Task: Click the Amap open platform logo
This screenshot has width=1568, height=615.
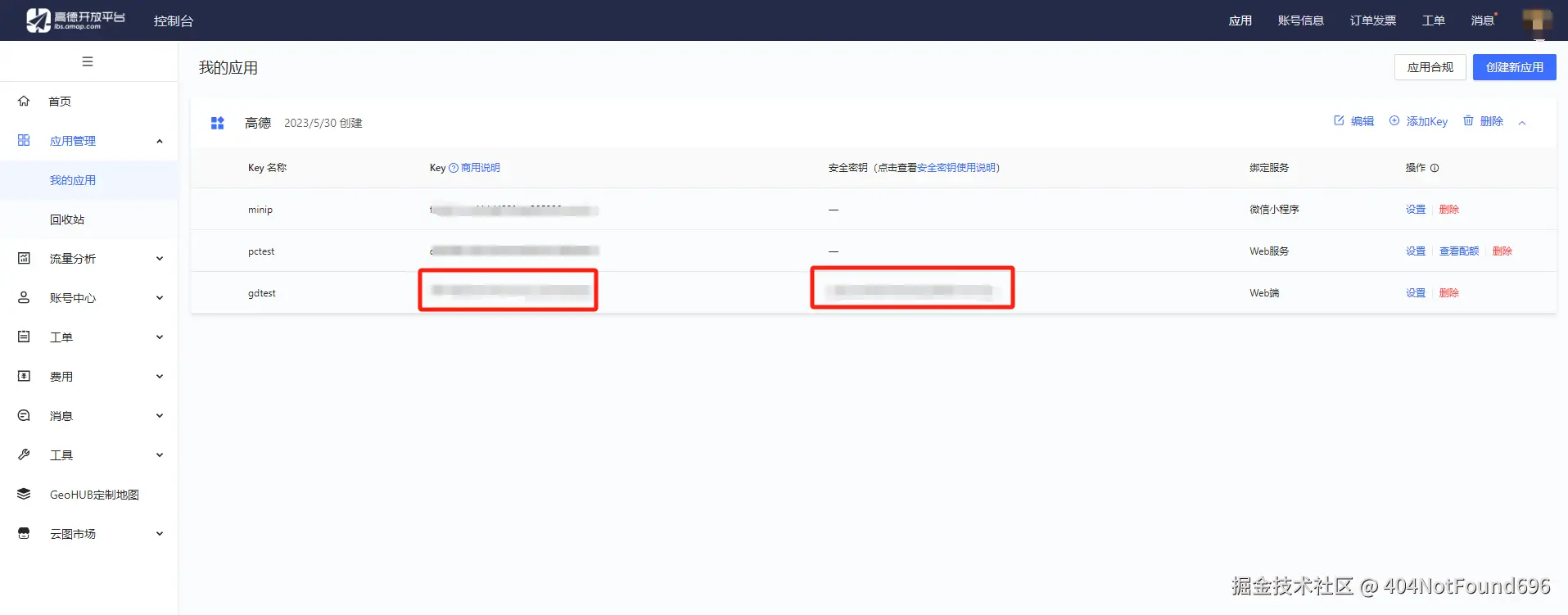Action: click(x=75, y=20)
